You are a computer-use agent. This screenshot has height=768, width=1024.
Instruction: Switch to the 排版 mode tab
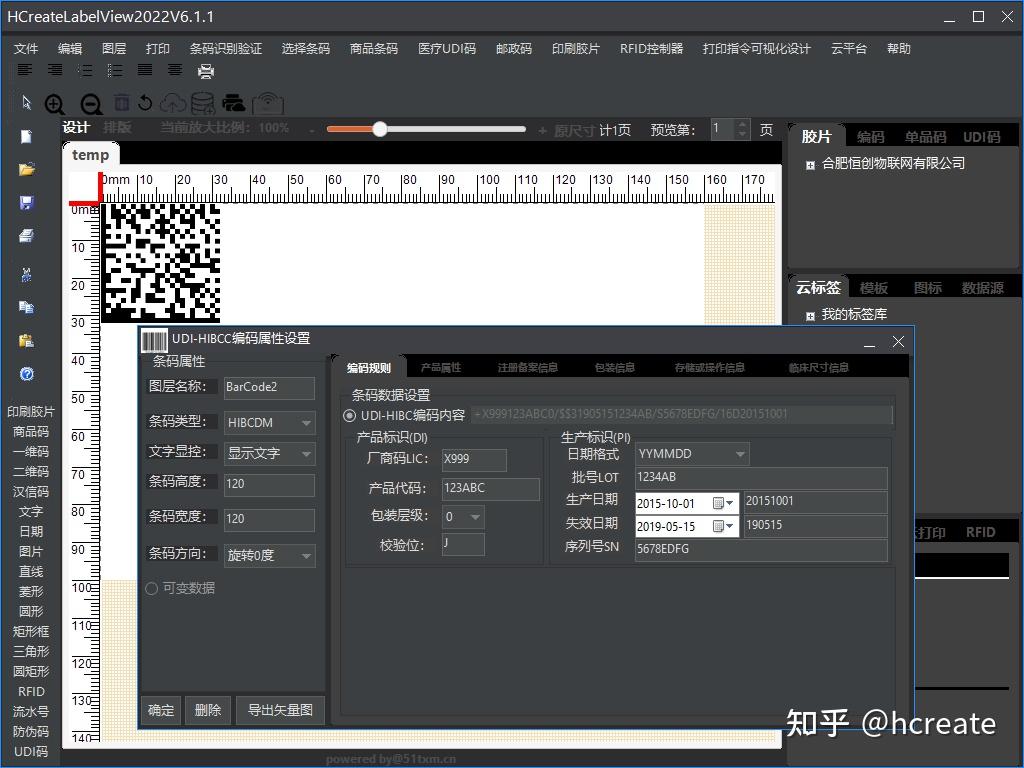(x=118, y=127)
